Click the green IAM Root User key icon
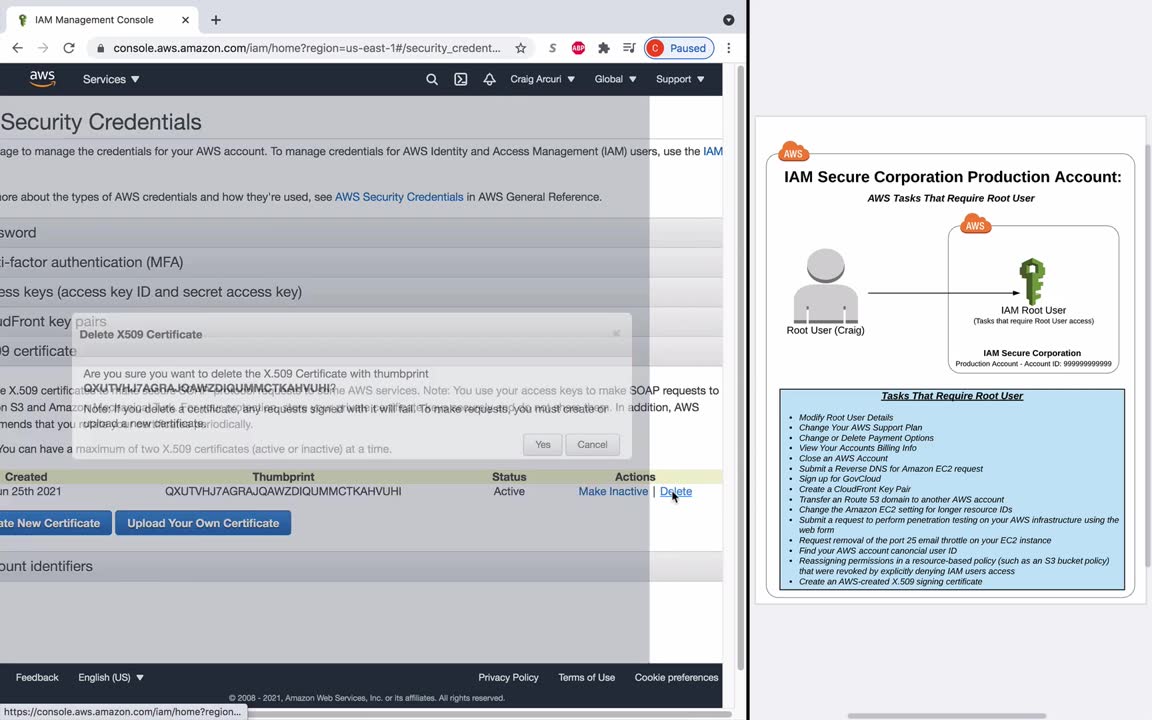The width and height of the screenshot is (1152, 720). pyautogui.click(x=1032, y=281)
